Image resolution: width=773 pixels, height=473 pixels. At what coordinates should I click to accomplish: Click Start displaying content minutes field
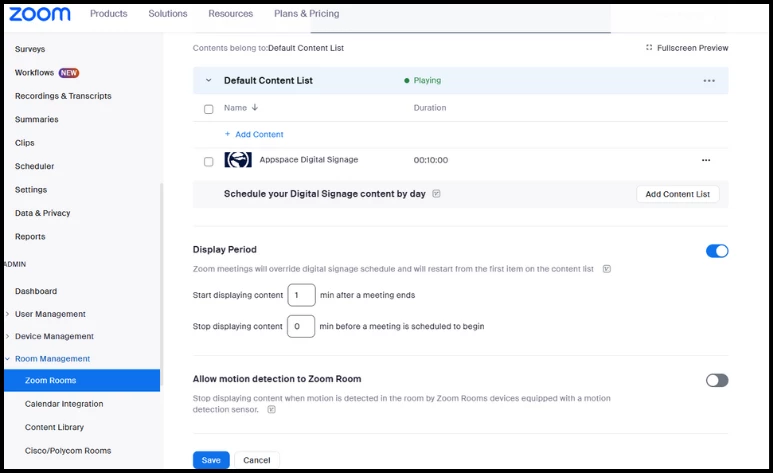301,295
